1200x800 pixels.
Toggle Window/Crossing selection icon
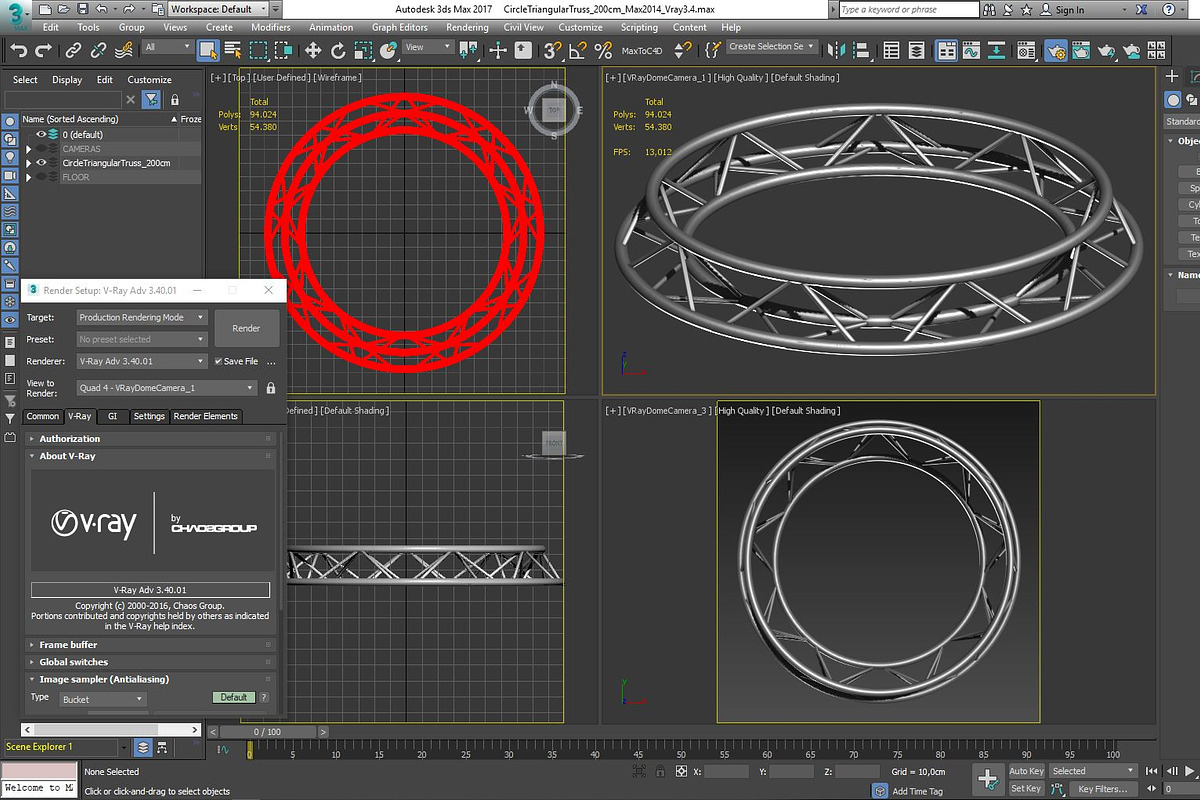coord(283,50)
